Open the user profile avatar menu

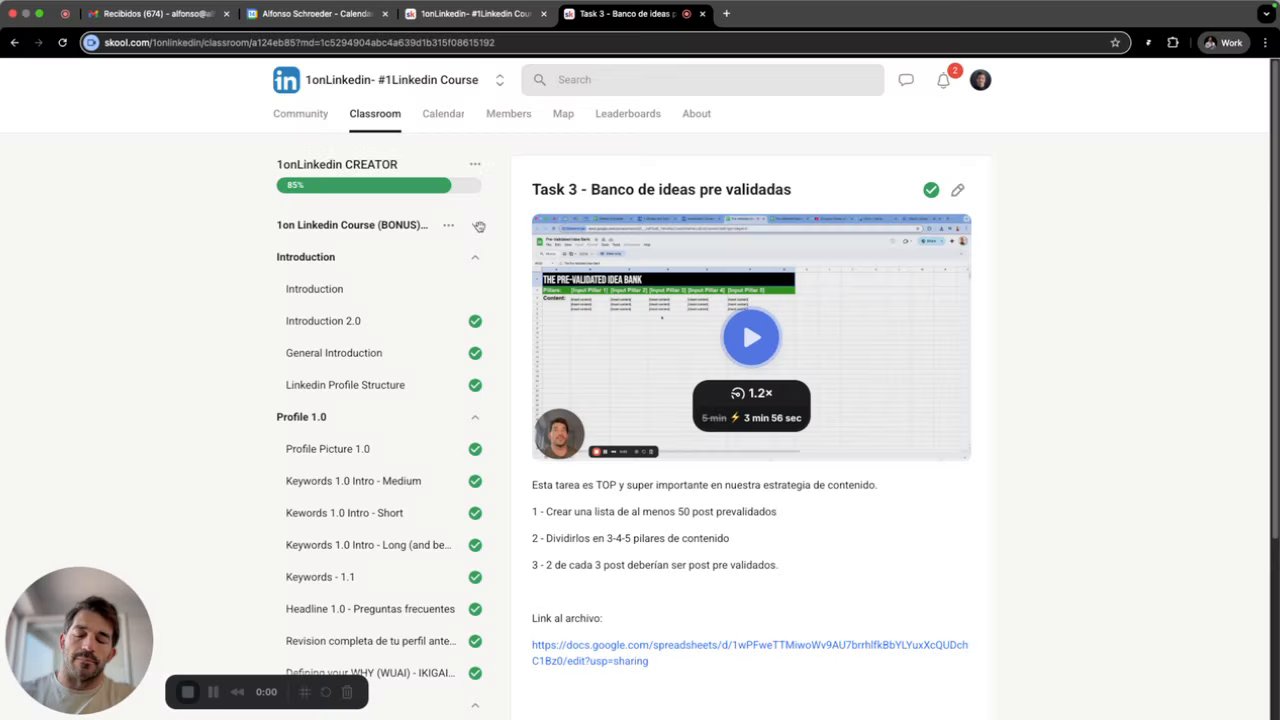click(980, 80)
